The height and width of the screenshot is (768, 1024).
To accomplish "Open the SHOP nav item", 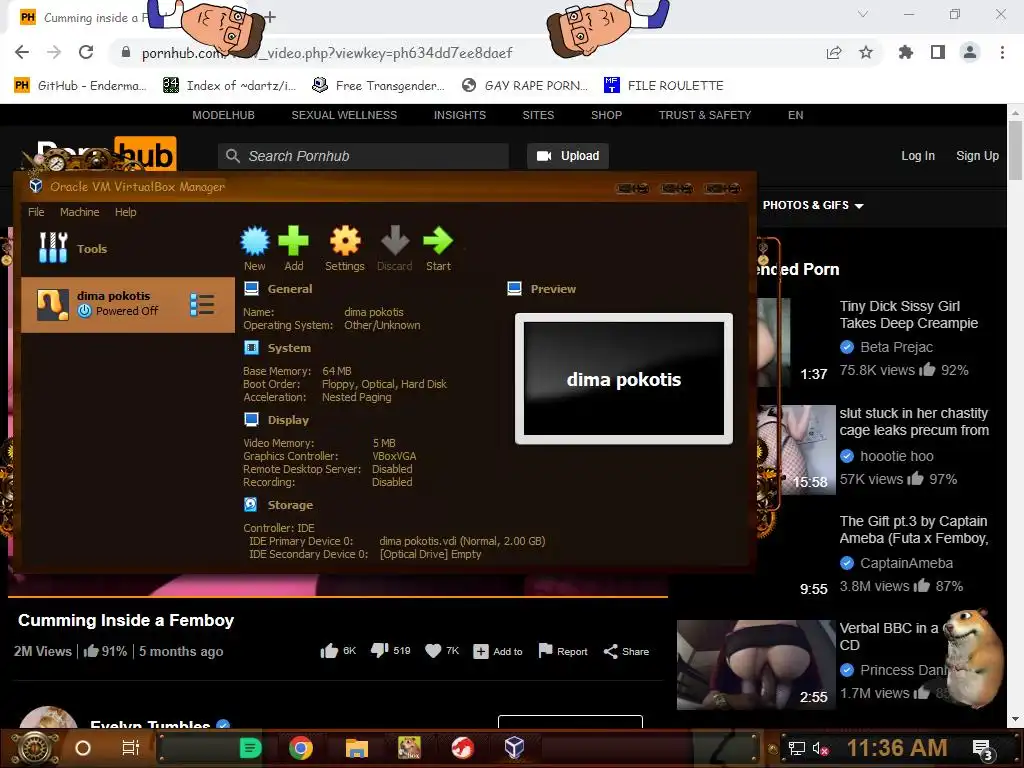I will (x=606, y=115).
